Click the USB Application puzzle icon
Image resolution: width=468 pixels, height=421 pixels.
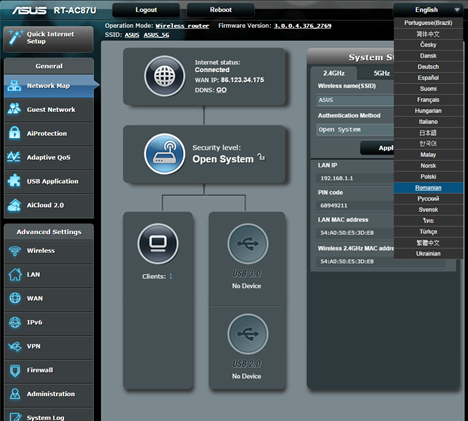click(x=14, y=181)
